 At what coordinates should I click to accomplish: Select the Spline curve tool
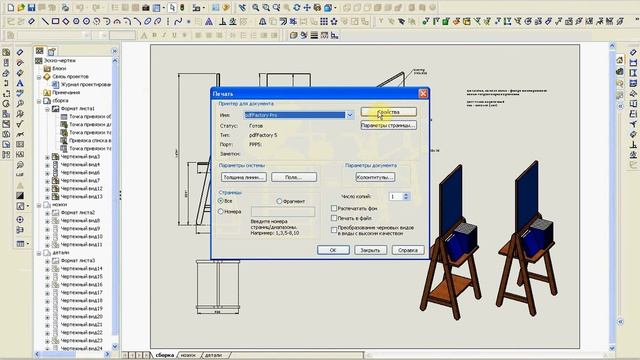tap(178, 21)
